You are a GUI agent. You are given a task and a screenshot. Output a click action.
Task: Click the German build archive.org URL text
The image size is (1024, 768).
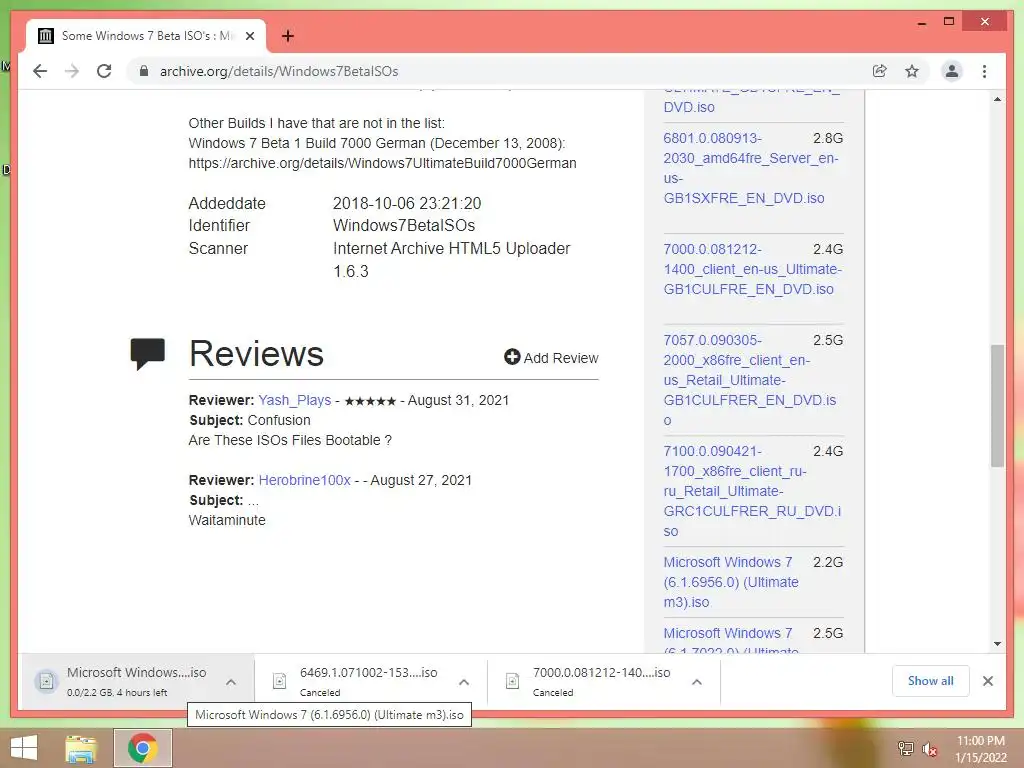(383, 163)
